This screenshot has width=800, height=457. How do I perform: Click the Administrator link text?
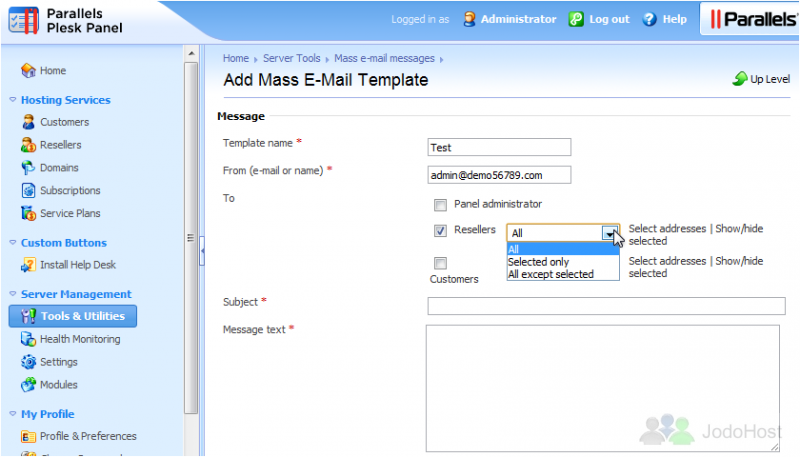coord(518,19)
